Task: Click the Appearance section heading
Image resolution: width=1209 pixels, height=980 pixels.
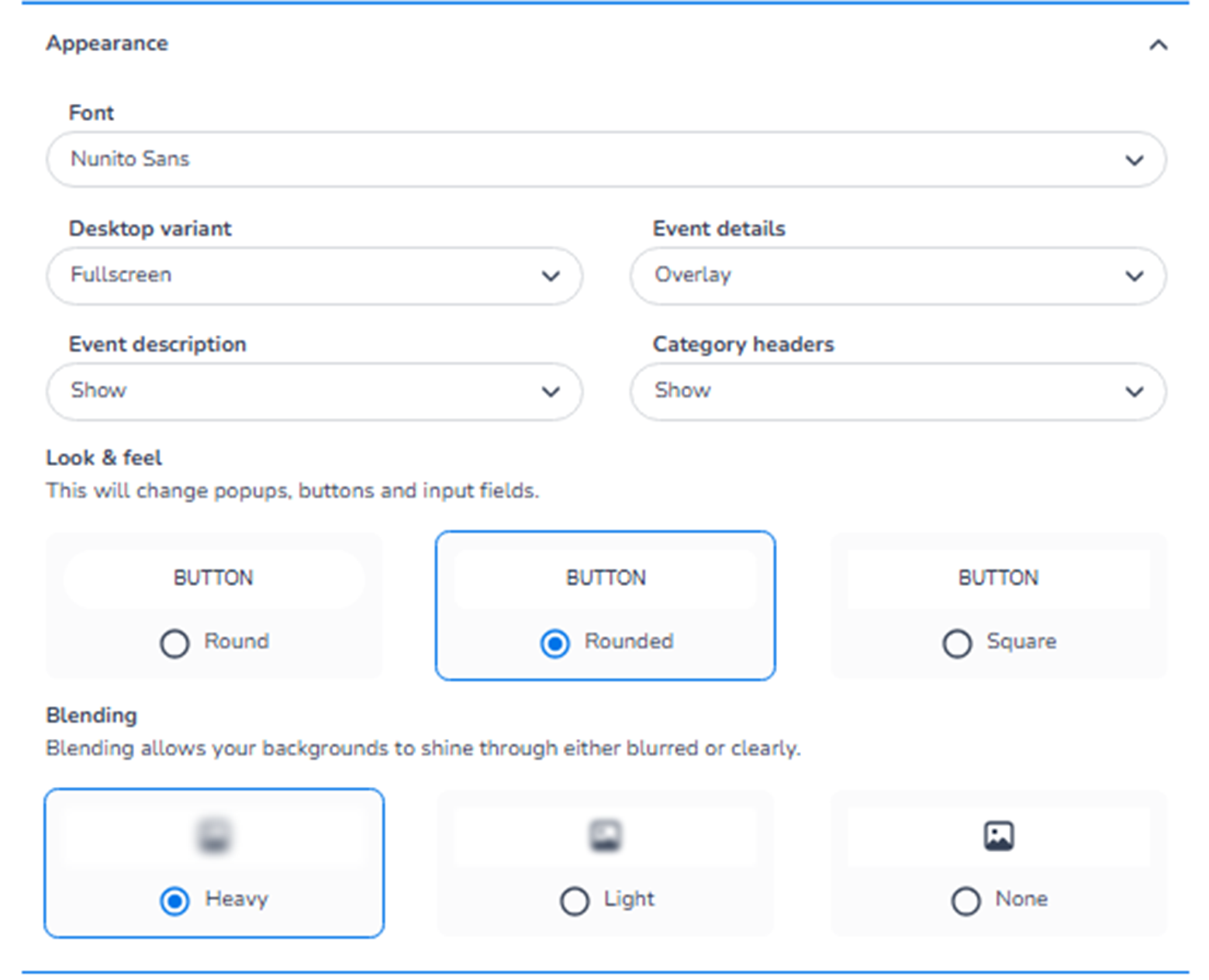Action: 107,43
